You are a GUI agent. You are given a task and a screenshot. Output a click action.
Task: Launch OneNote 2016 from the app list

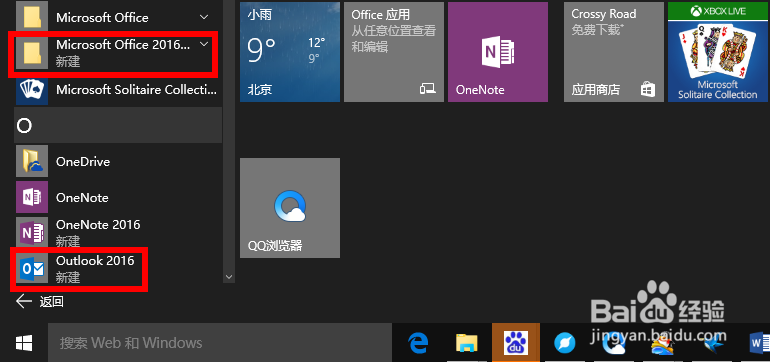[118, 232]
